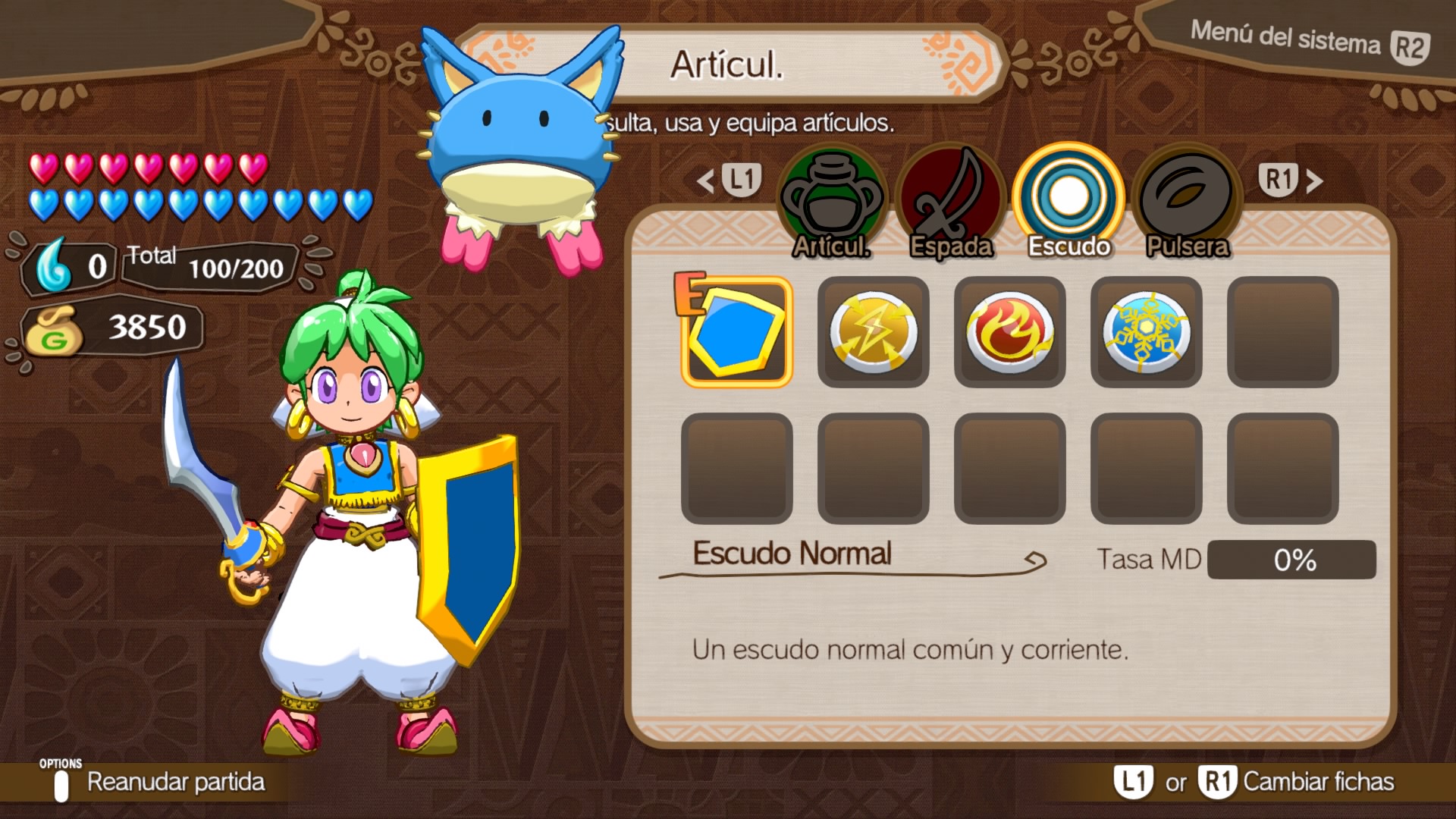Select the empty slot after ice shield
The image size is (1456, 819).
pos(1282,332)
